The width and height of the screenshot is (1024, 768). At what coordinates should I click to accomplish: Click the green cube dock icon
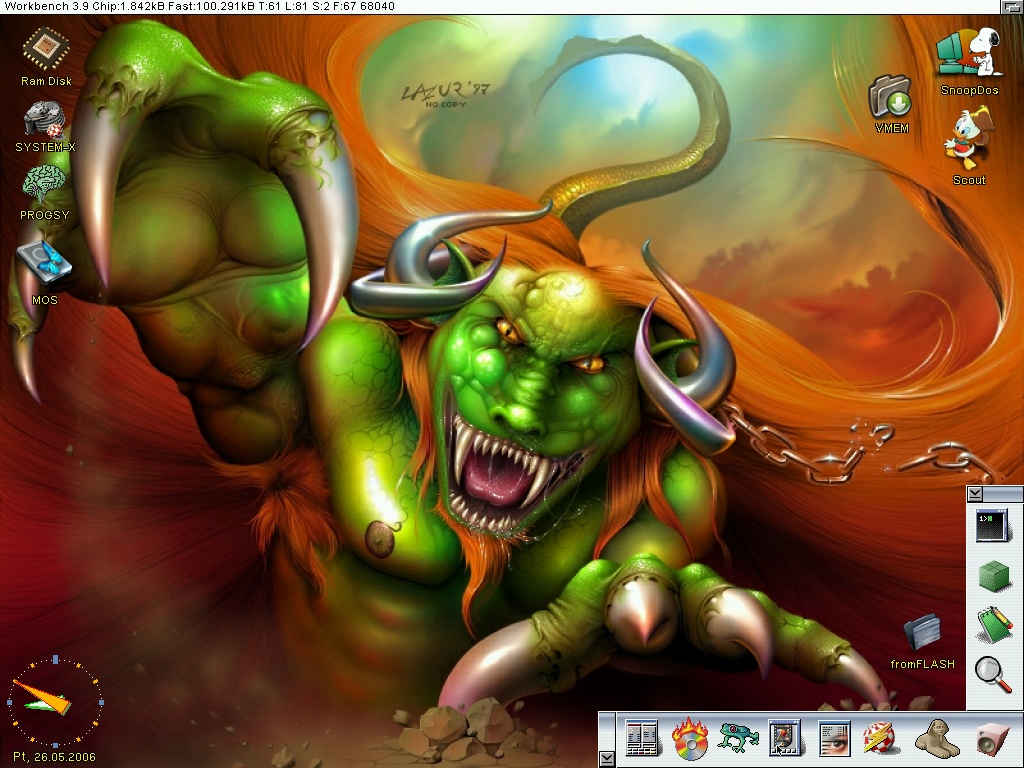993,576
